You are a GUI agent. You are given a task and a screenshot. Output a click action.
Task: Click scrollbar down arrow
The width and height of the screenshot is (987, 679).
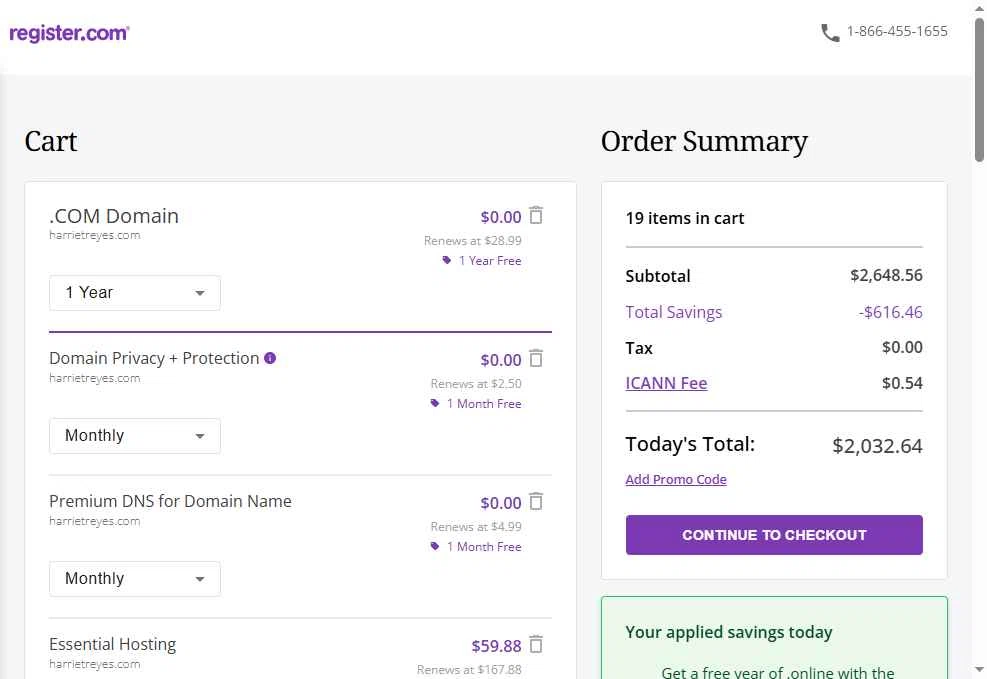pos(979,669)
